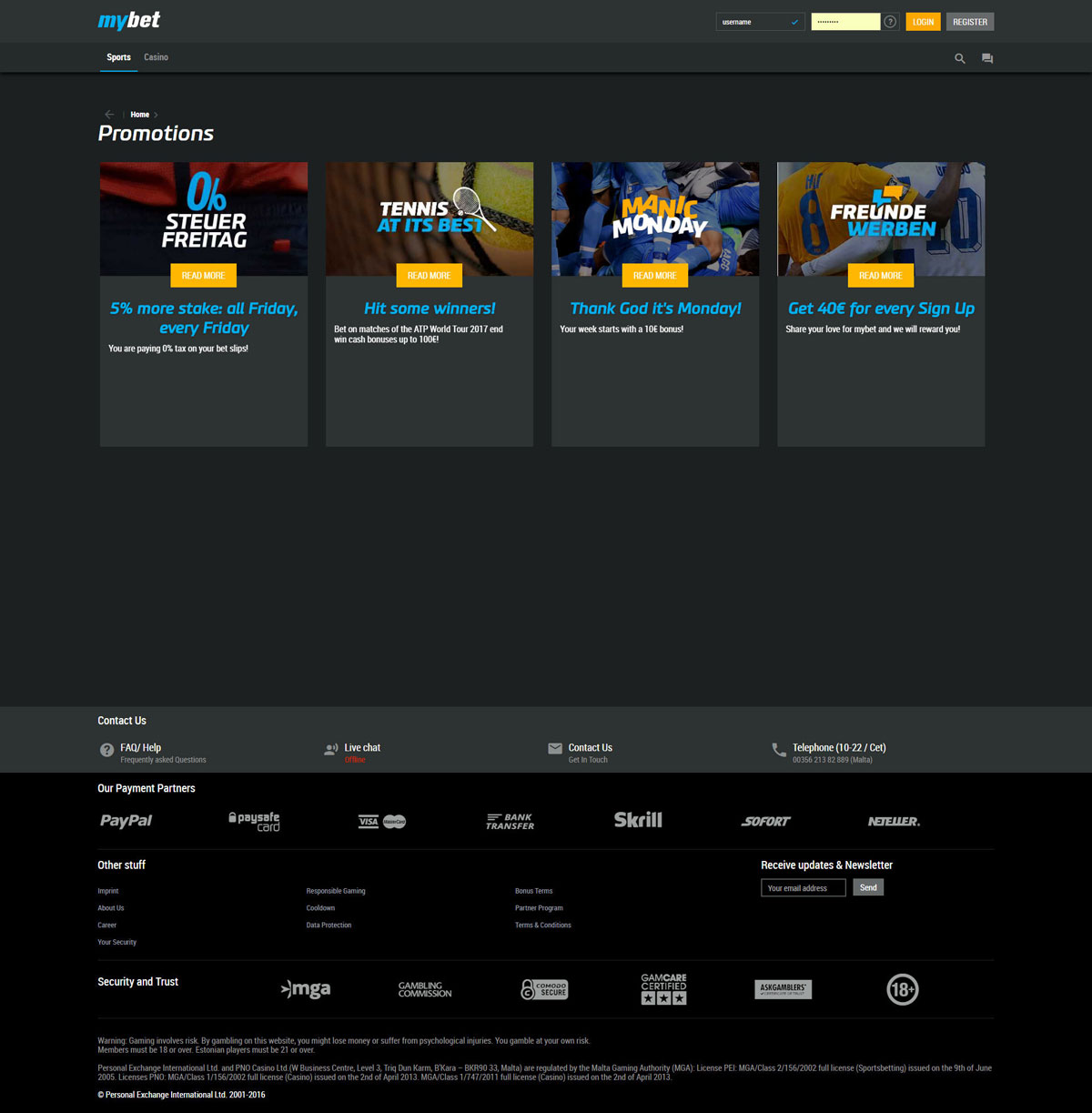
Task: Switch to the Sports tab
Action: [x=119, y=57]
